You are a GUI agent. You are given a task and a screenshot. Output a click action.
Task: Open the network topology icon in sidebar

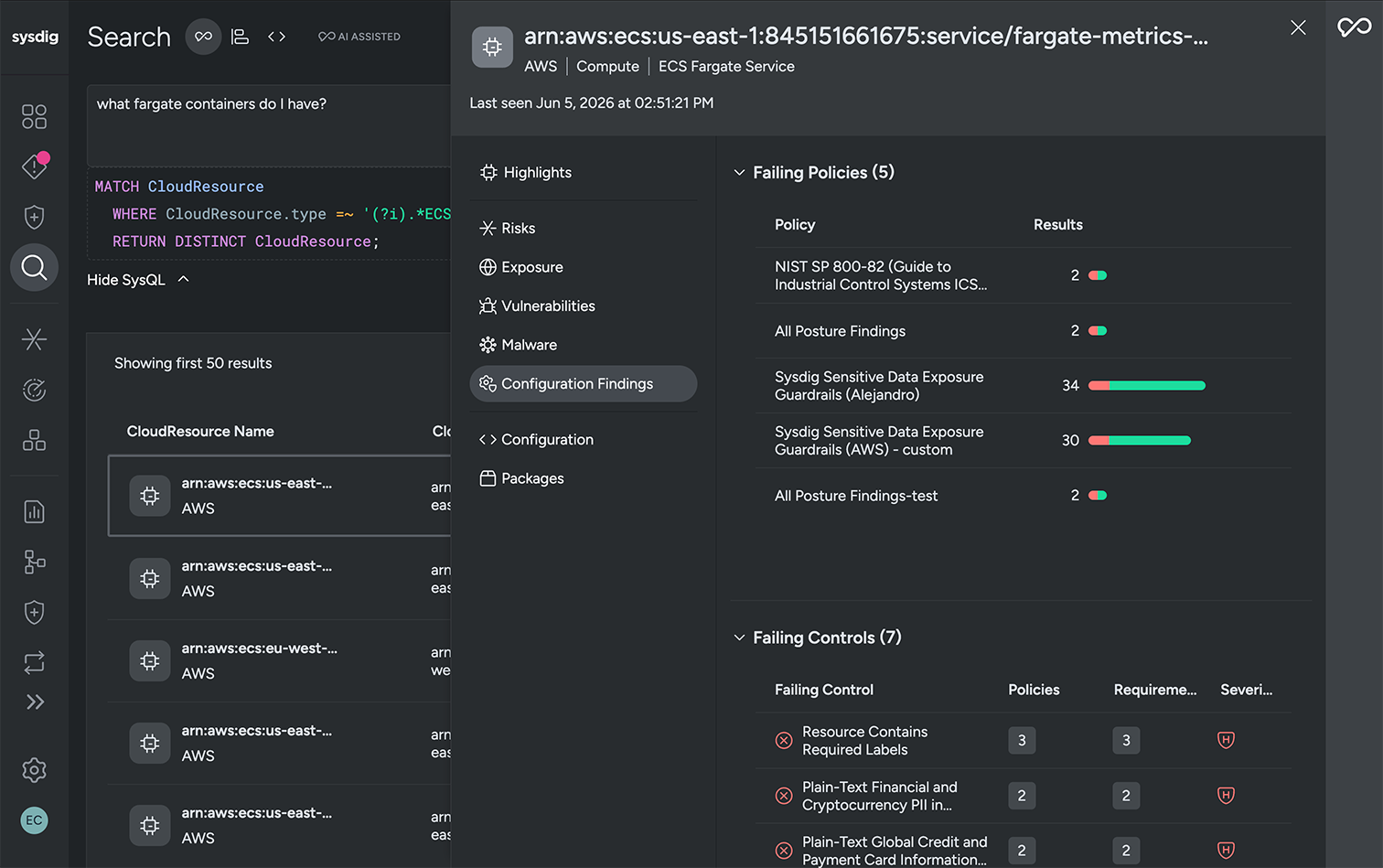(34, 562)
